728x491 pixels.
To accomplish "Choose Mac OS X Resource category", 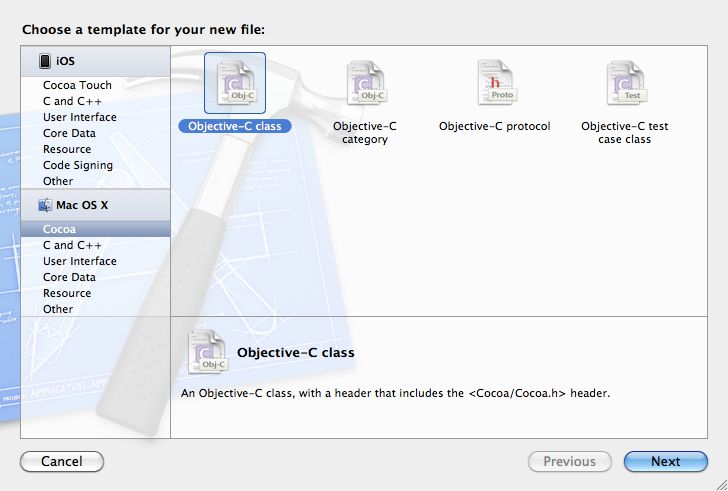I will coord(66,293).
